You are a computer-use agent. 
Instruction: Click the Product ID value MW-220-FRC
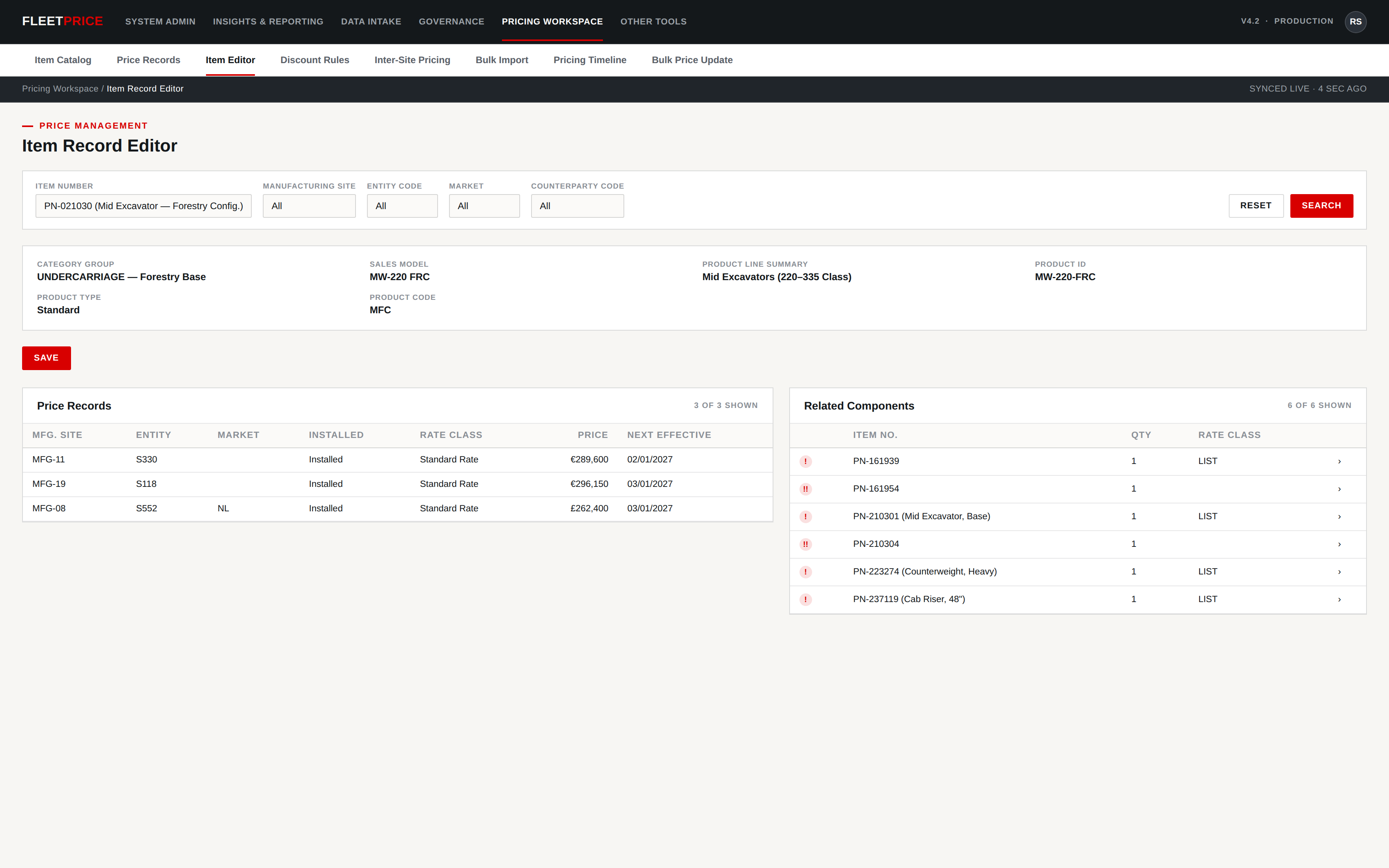pyautogui.click(x=1065, y=277)
